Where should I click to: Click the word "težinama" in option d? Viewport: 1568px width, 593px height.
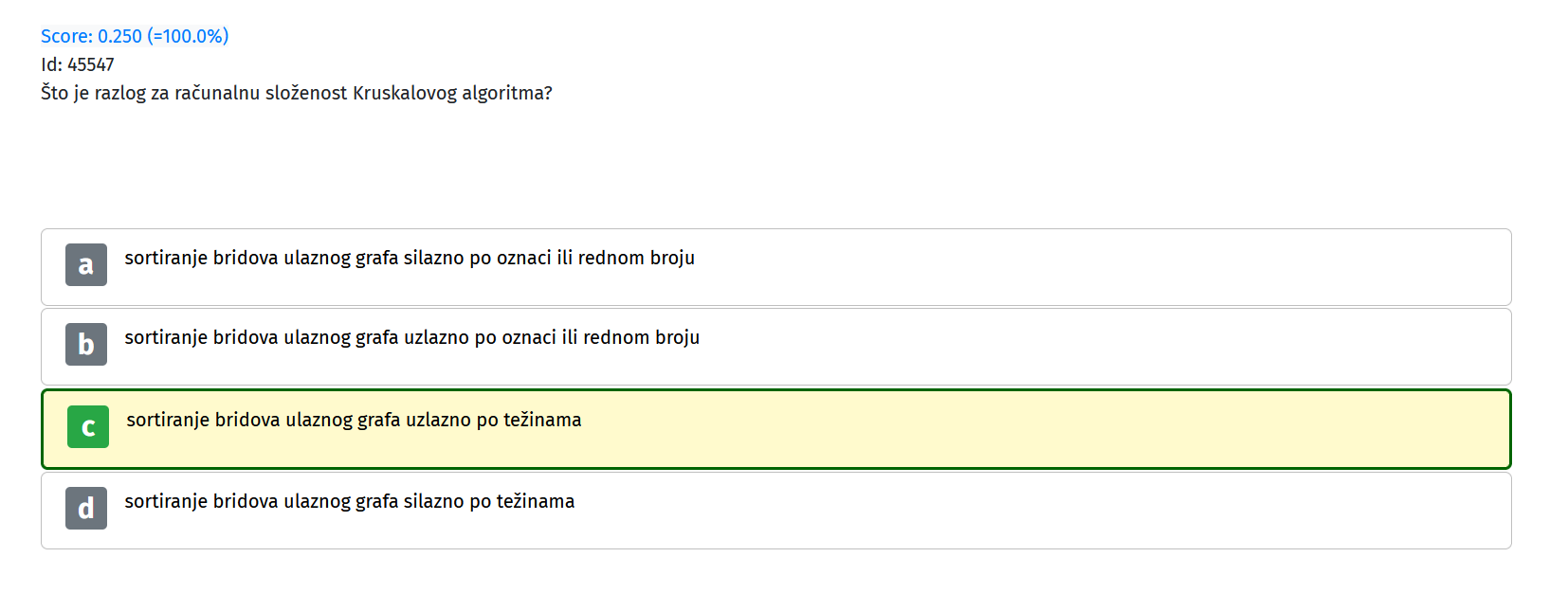point(536,501)
